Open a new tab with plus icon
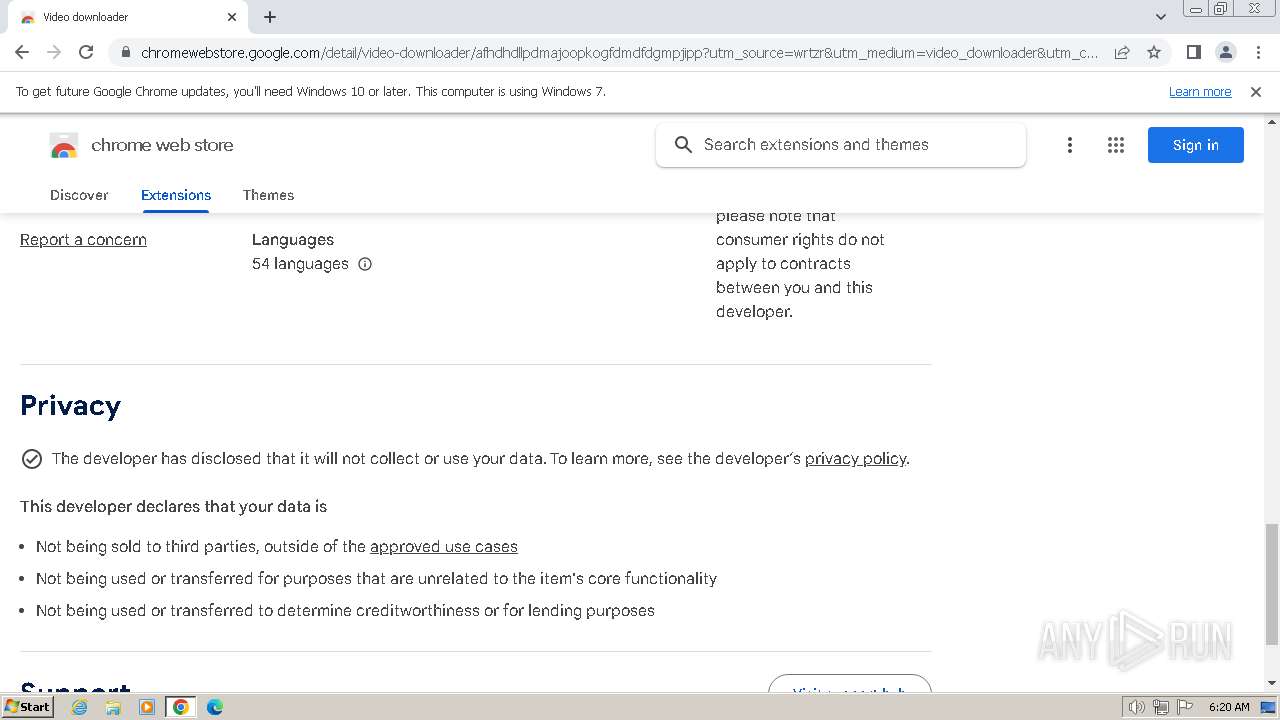Screen dimensions: 1280x720 (270, 17)
